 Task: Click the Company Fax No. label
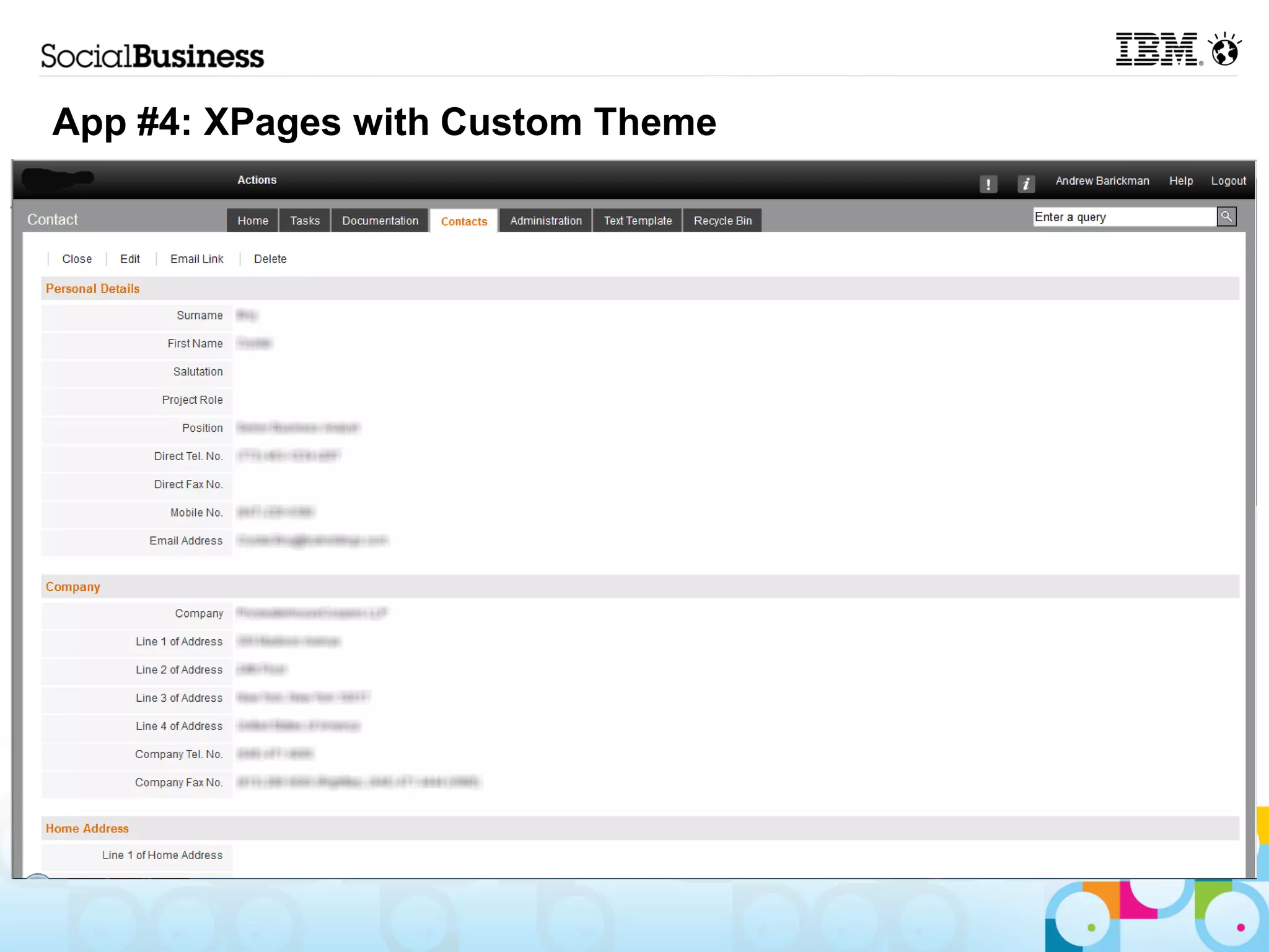pos(178,782)
